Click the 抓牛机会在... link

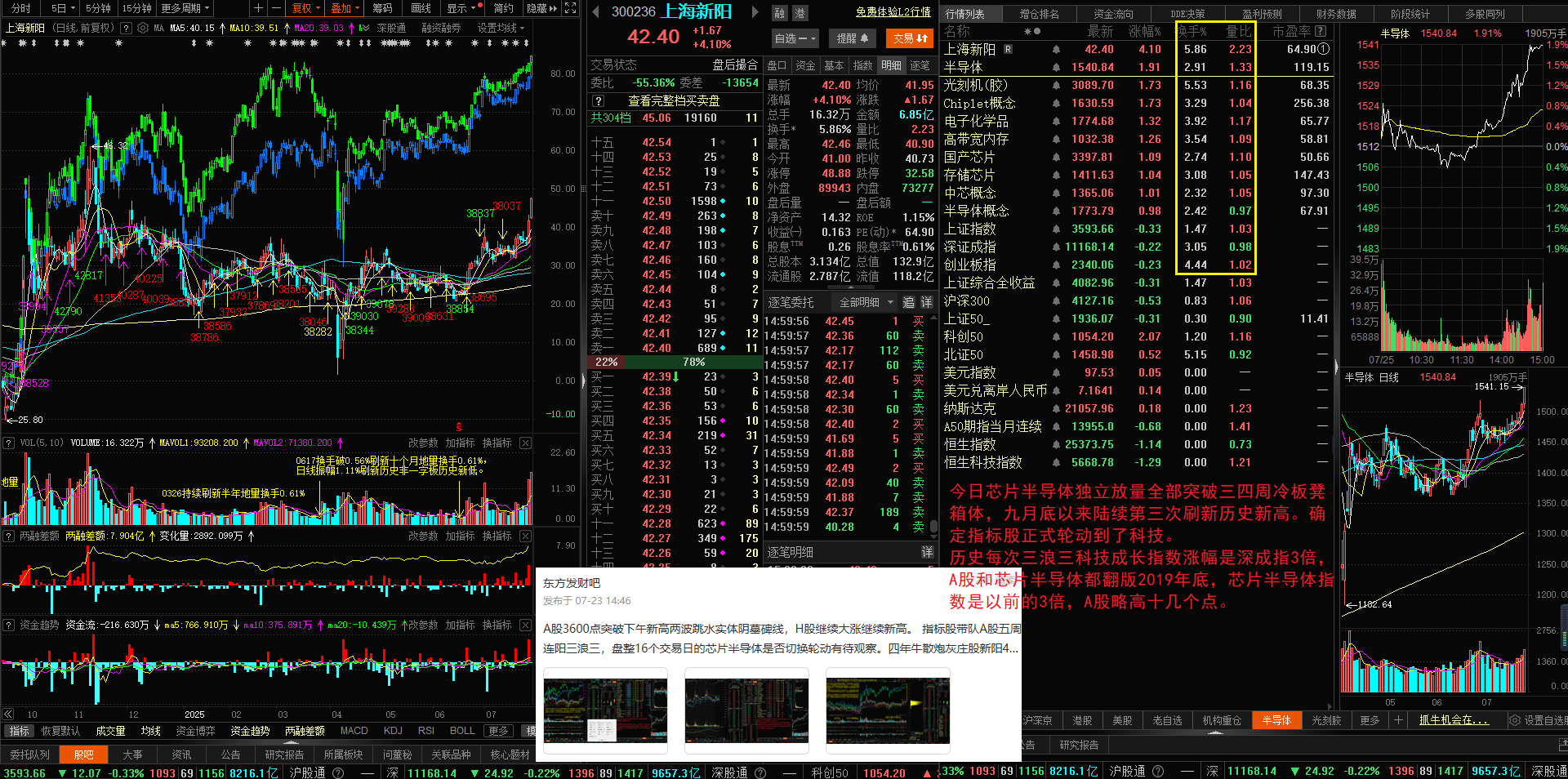[x=1454, y=720]
